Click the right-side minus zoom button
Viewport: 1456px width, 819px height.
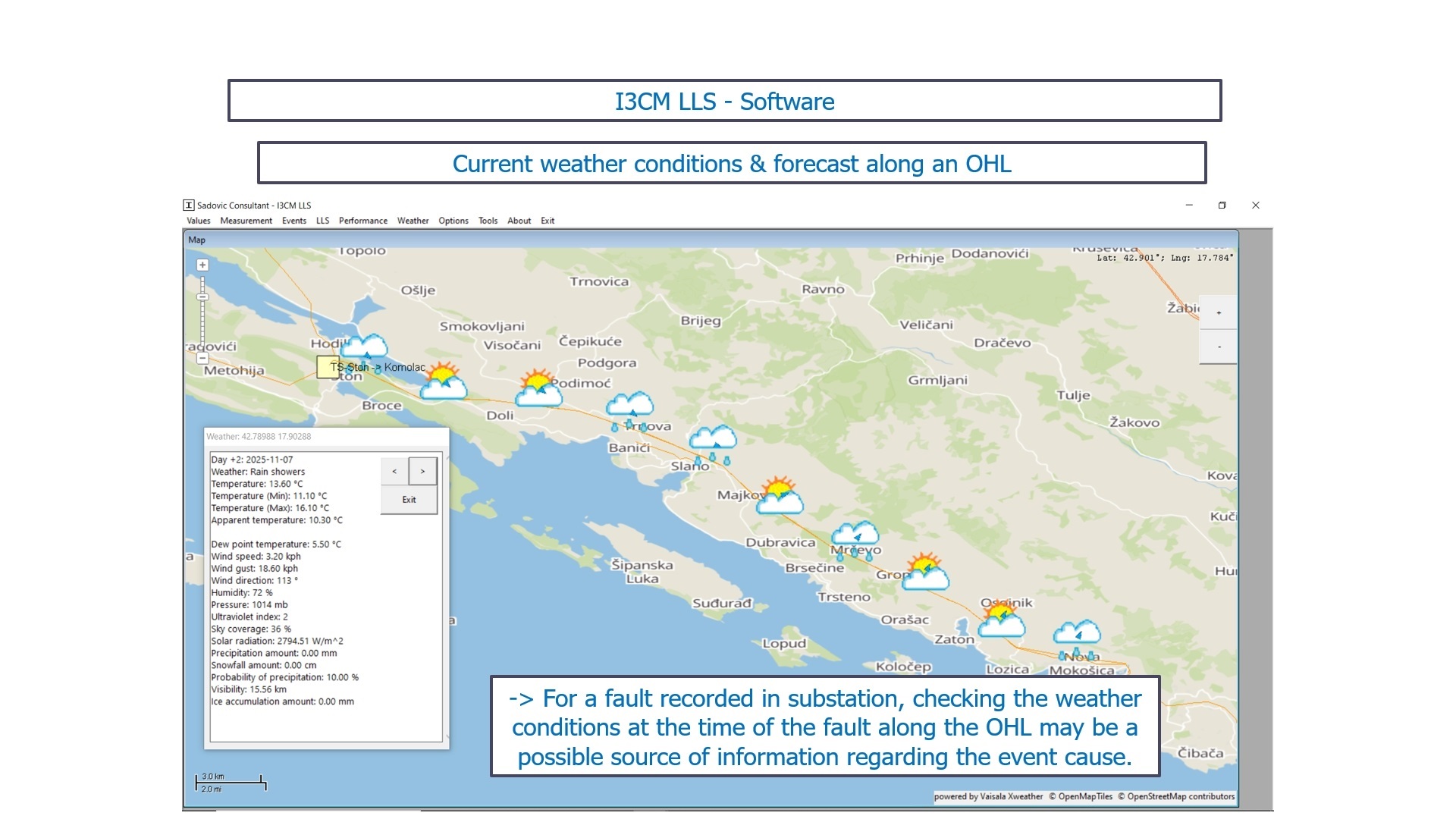click(x=1219, y=347)
